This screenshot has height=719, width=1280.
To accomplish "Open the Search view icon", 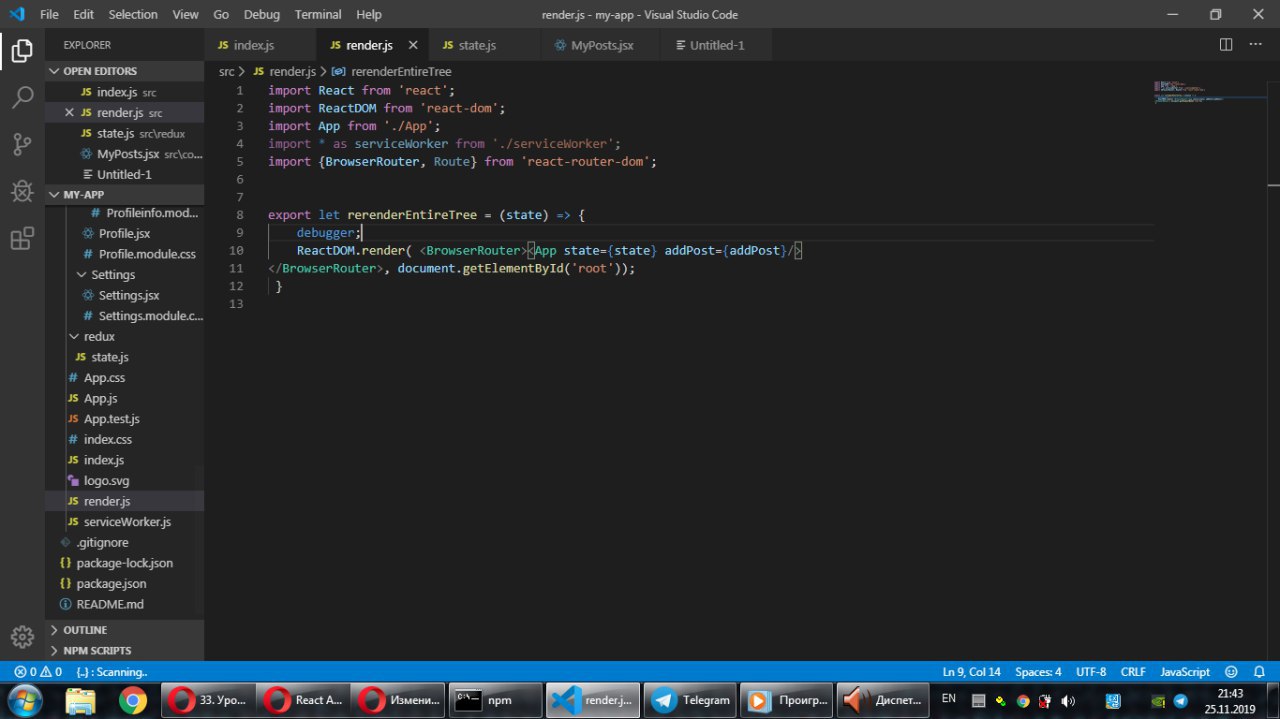I will point(22,97).
